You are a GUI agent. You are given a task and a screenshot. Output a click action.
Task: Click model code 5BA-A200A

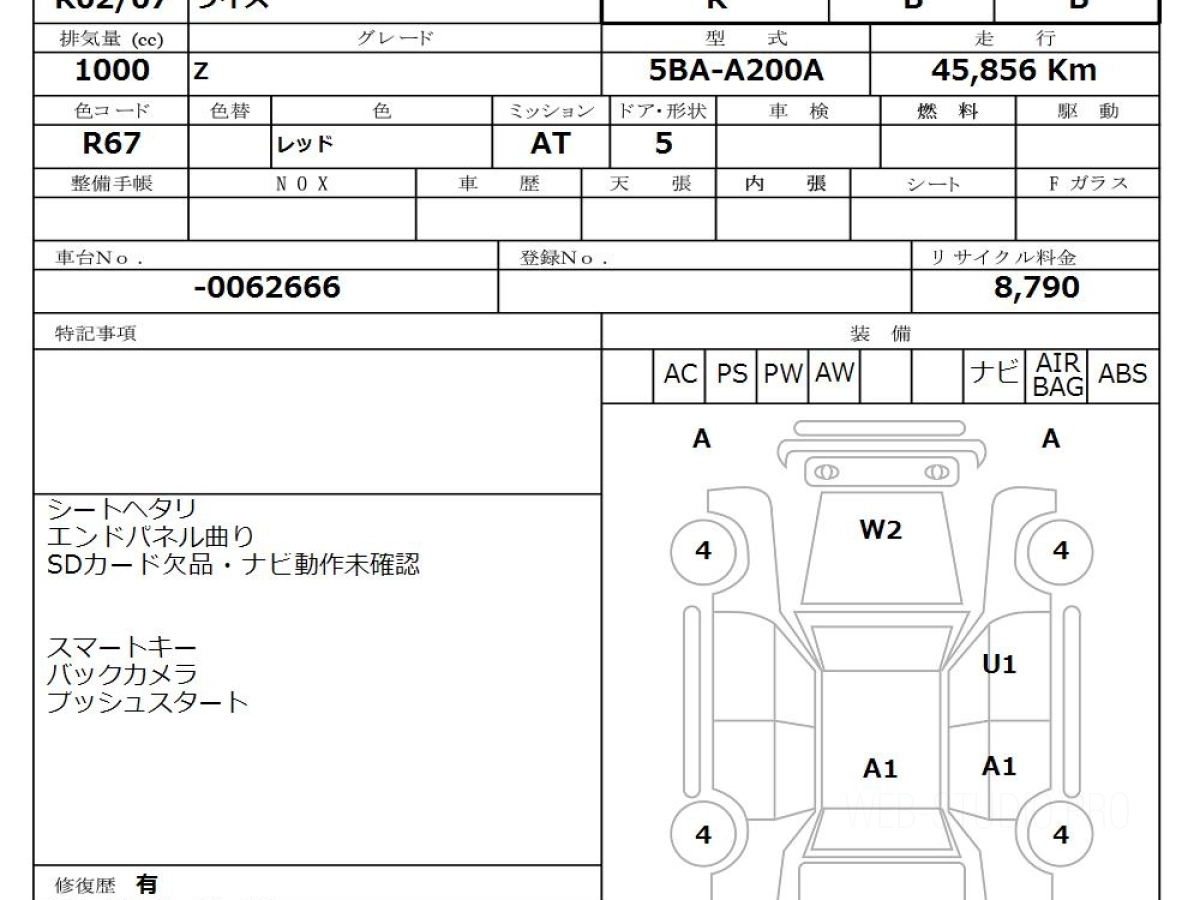point(737,71)
